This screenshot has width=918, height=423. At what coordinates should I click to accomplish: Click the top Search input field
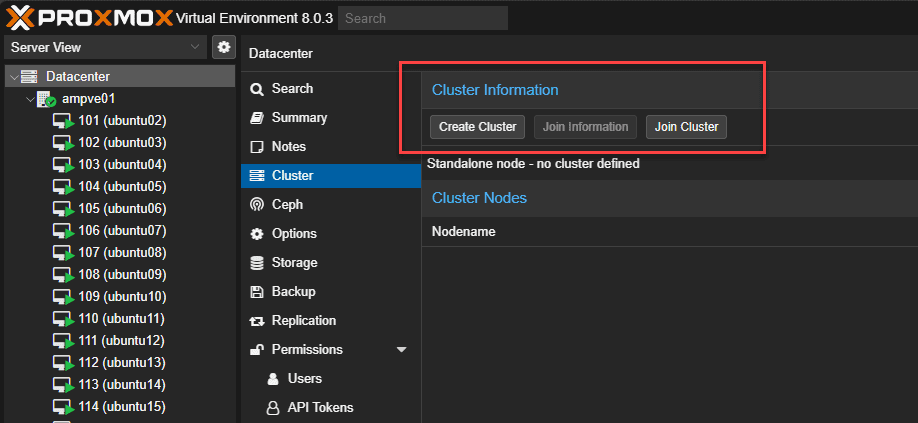(423, 18)
